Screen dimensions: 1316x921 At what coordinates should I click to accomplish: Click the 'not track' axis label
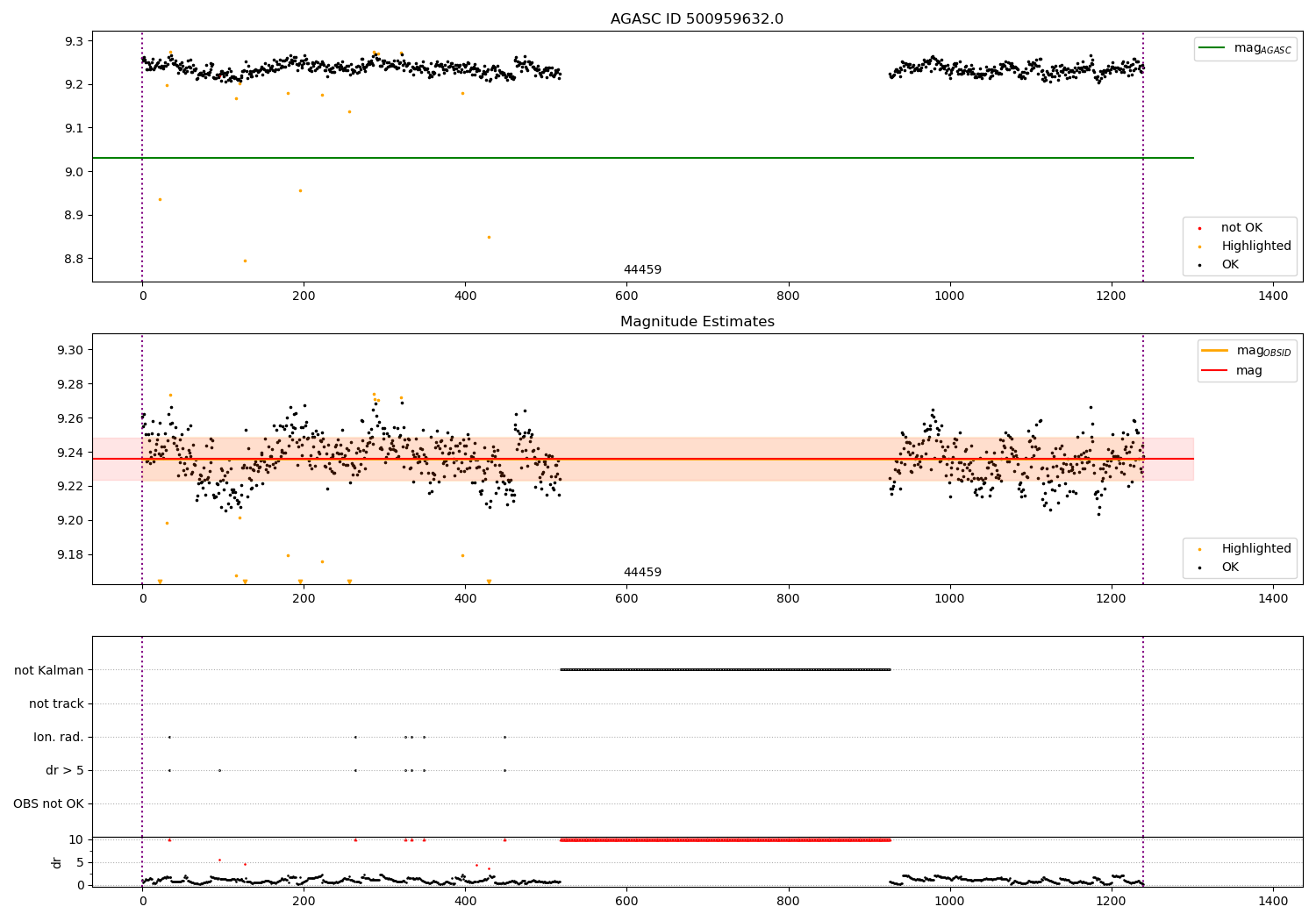click(56, 704)
